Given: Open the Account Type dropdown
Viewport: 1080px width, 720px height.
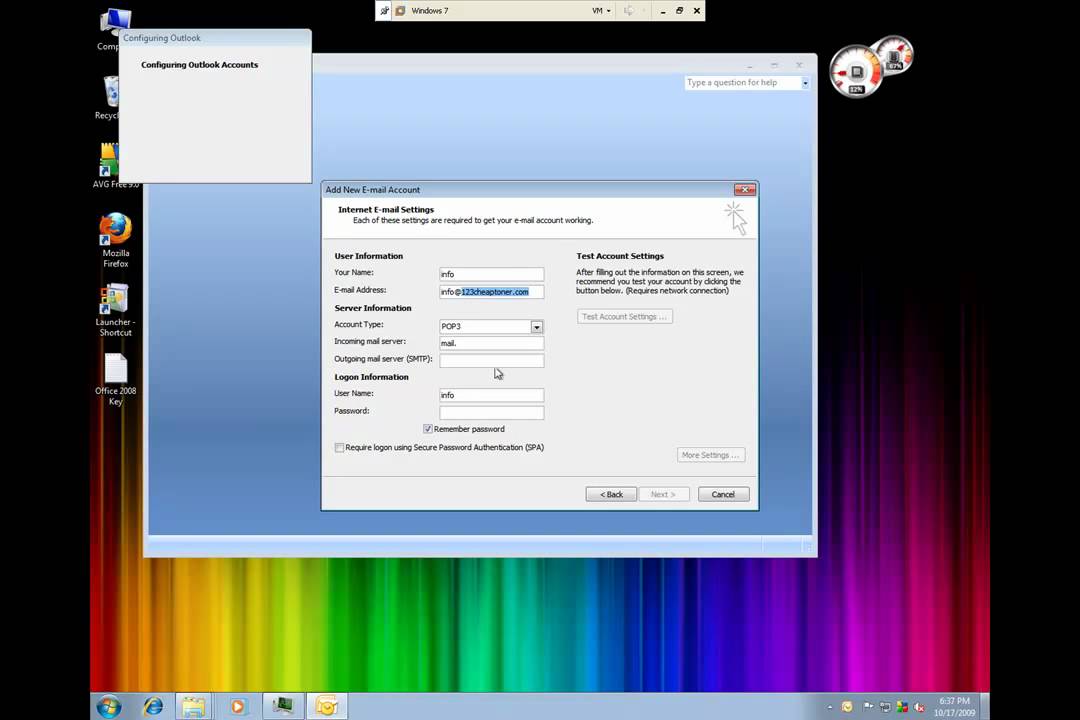Looking at the screenshot, I should click(x=537, y=327).
